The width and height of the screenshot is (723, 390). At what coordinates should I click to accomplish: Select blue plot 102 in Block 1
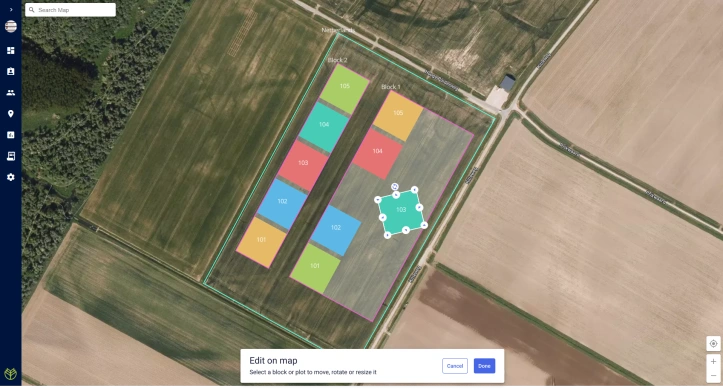tap(336, 230)
